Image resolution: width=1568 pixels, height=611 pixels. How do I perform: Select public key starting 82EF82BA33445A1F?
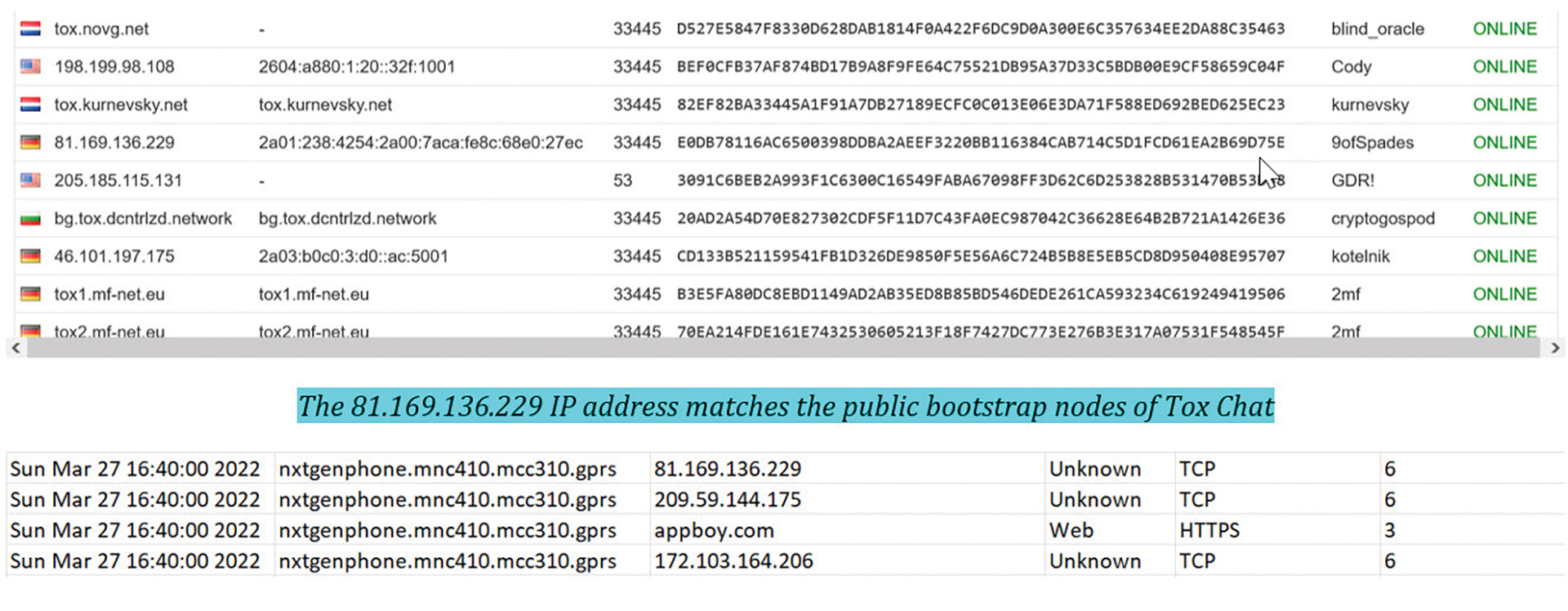(981, 105)
